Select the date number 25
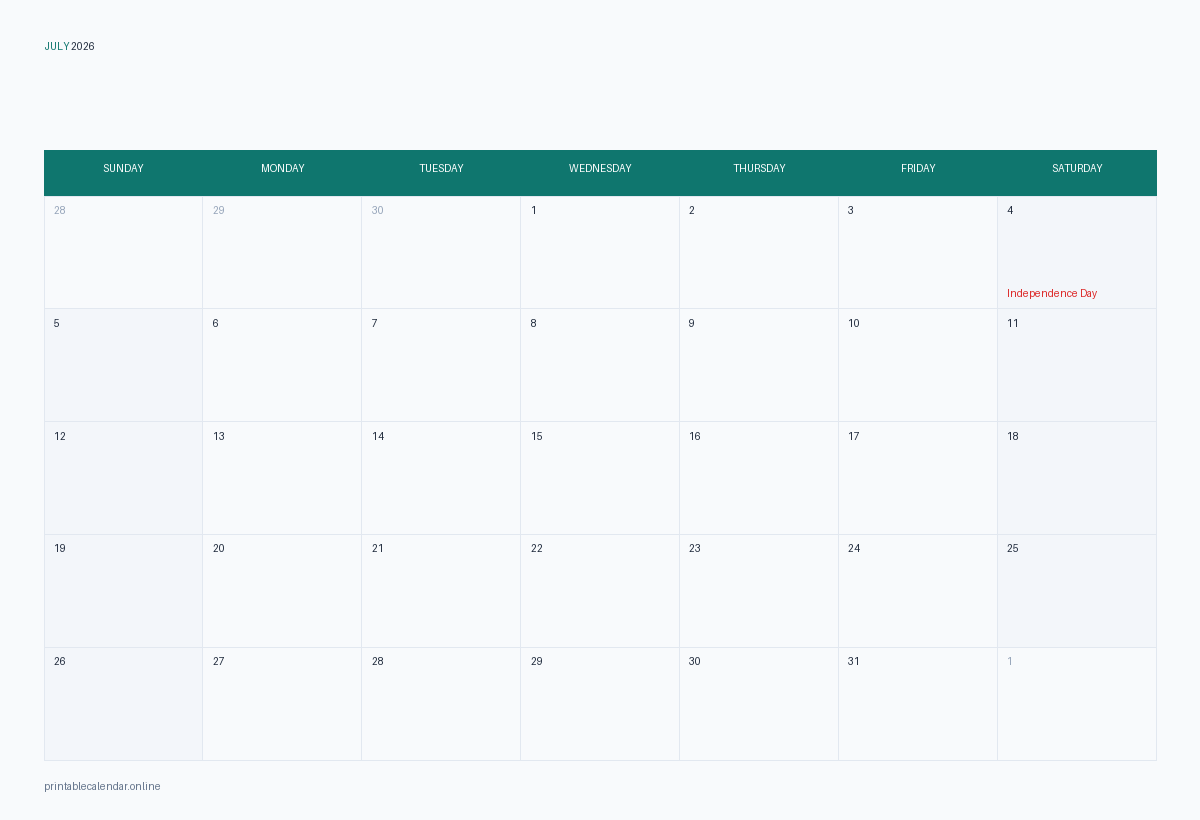The height and width of the screenshot is (820, 1200). point(1013,548)
